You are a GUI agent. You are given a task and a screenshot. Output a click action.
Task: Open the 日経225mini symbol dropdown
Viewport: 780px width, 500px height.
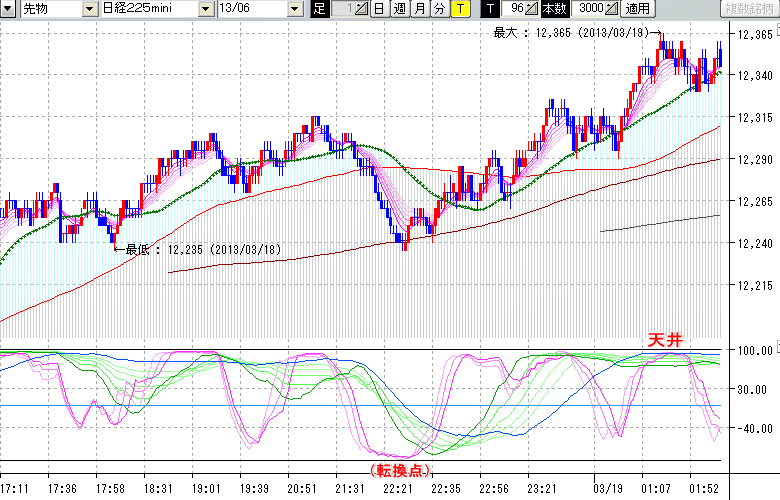click(205, 9)
